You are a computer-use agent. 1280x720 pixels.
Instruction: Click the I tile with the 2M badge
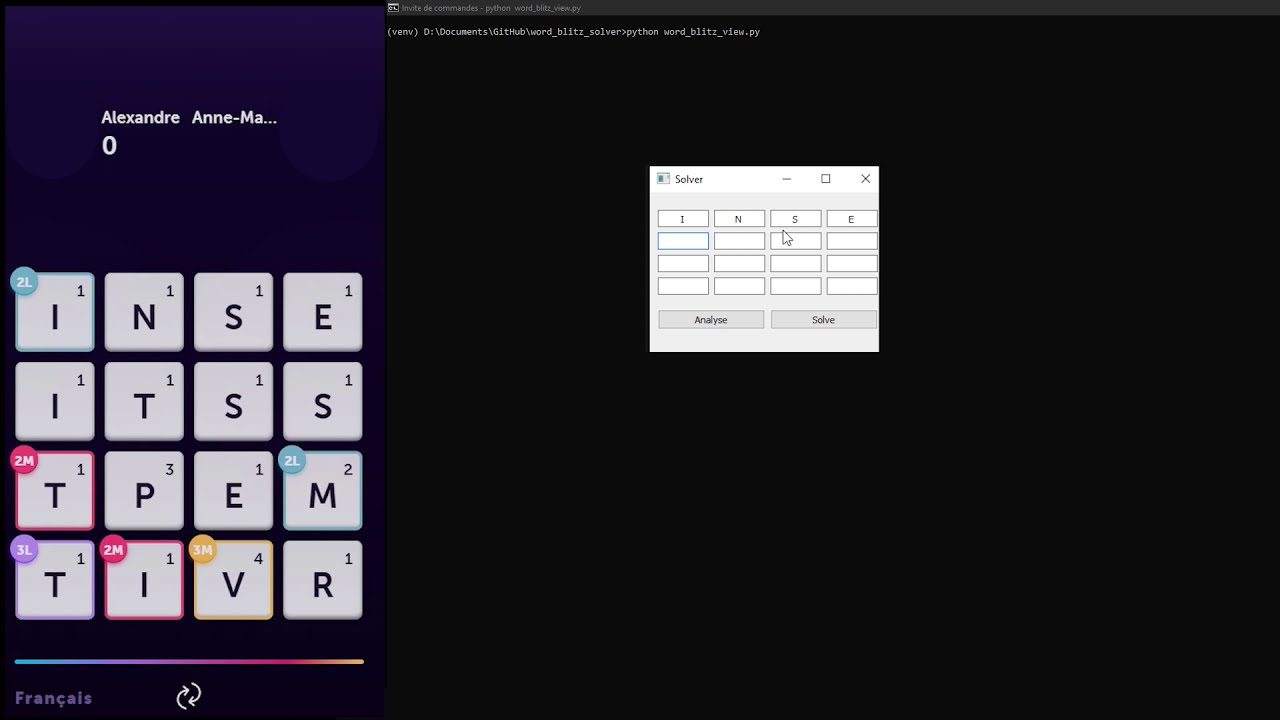point(144,580)
